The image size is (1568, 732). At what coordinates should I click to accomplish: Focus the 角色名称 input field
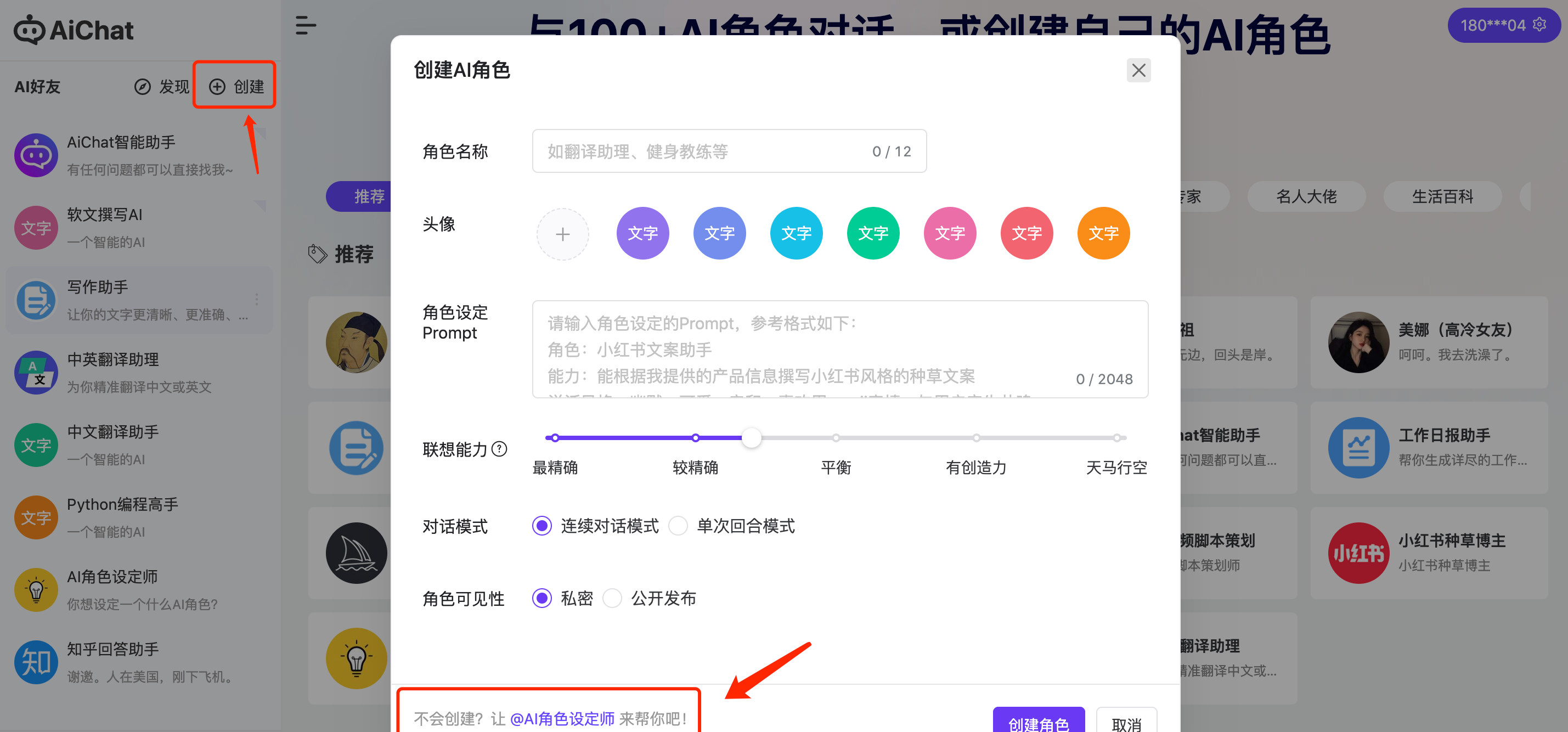pyautogui.click(x=700, y=151)
